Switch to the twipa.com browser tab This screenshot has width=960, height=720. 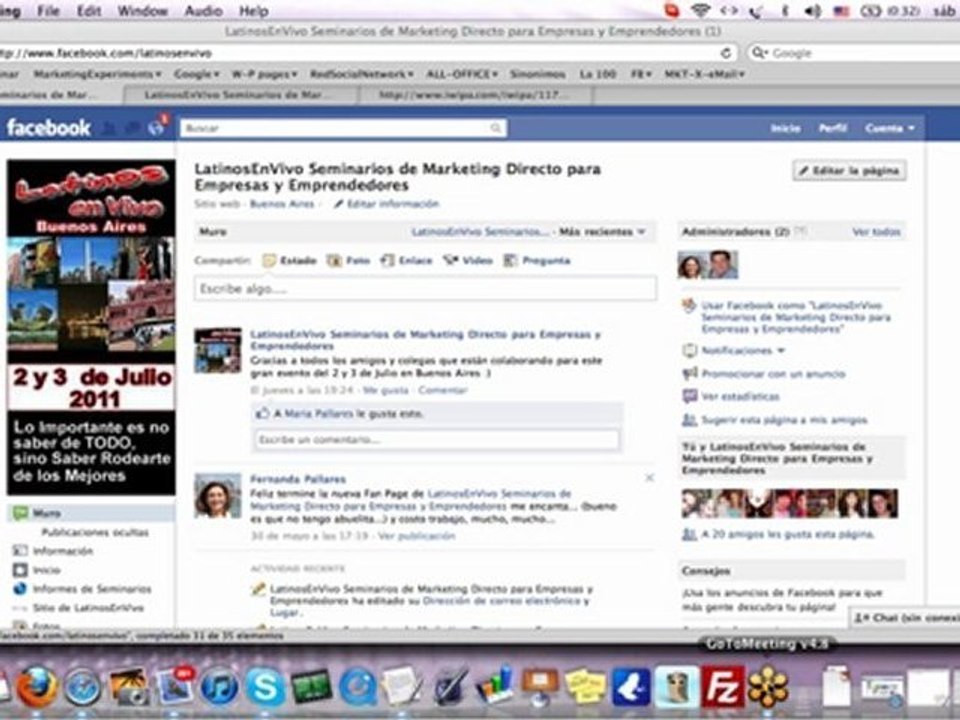tap(474, 95)
